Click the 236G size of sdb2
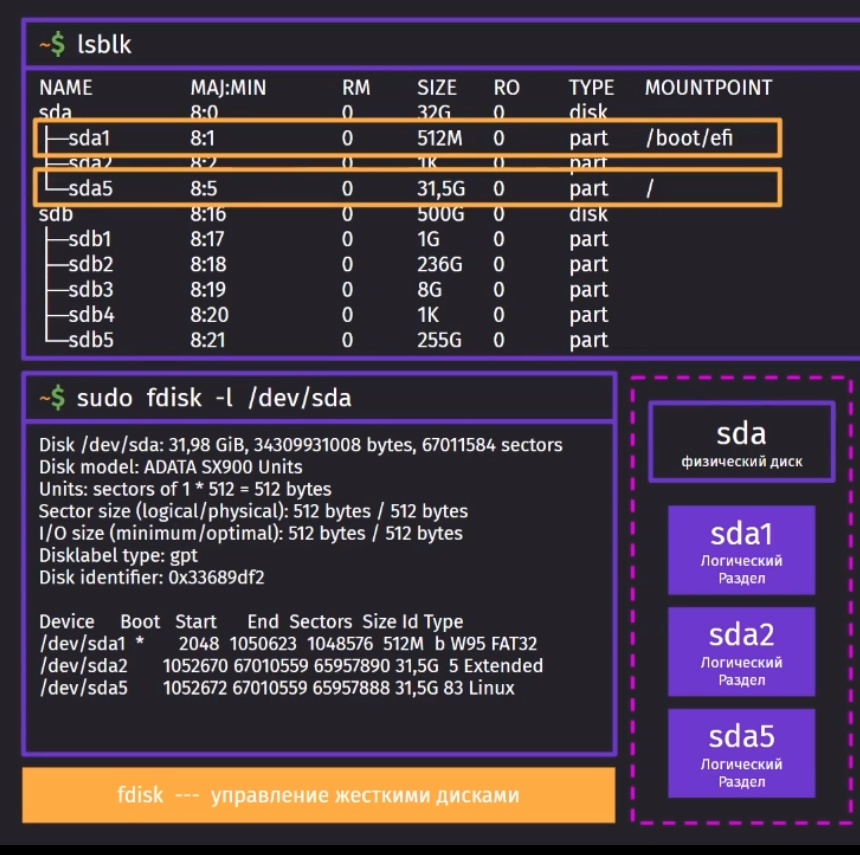860x855 pixels. click(439, 264)
